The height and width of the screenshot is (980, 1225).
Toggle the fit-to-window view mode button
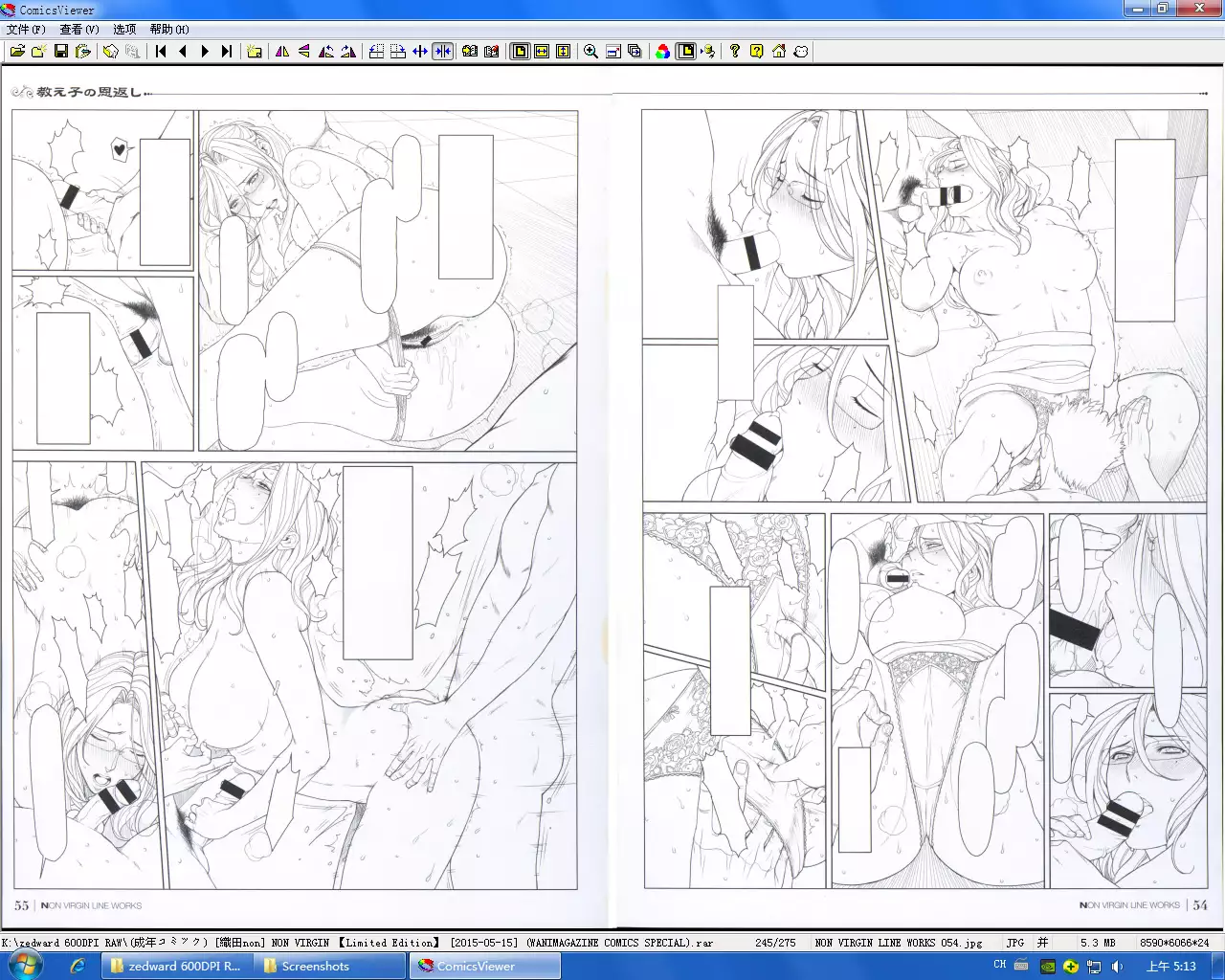click(520, 52)
